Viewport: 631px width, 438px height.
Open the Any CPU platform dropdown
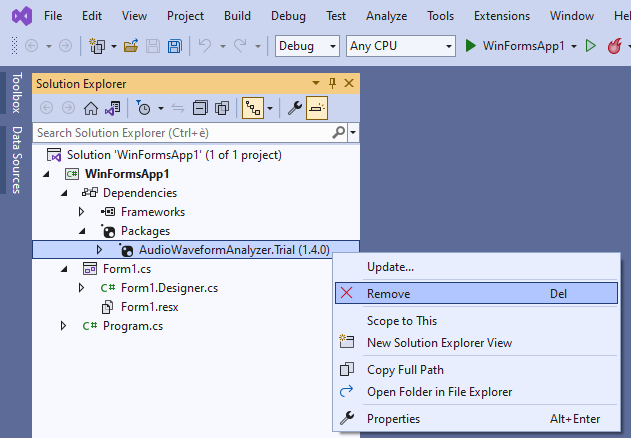(x=398, y=46)
